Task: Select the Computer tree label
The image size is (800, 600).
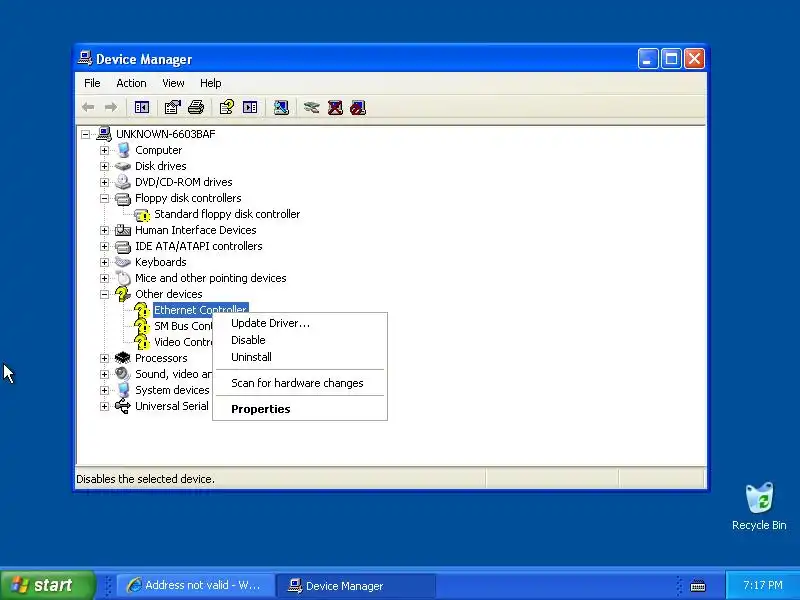Action: 158,150
